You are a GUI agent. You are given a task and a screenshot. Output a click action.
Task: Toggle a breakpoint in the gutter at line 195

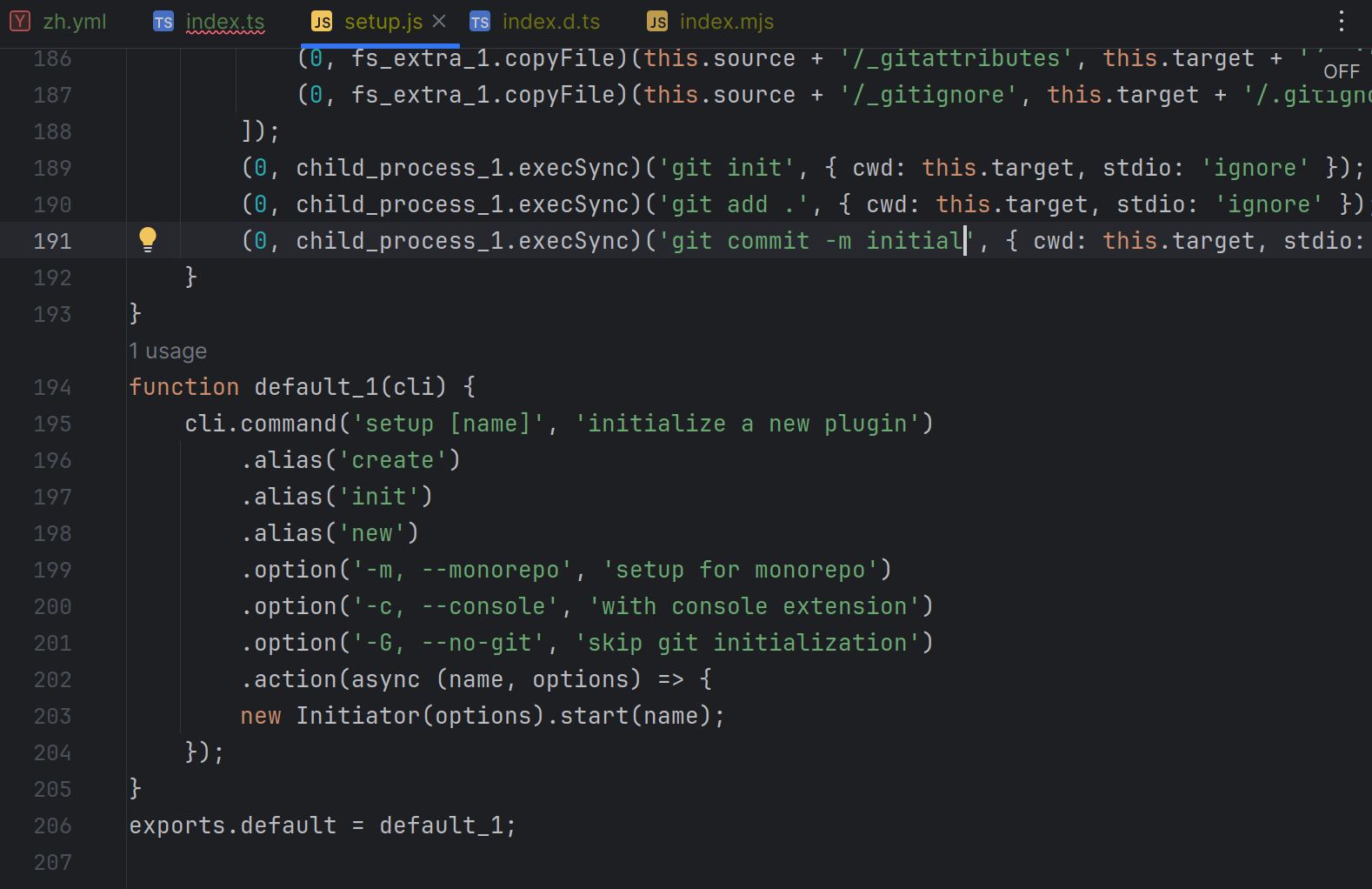click(x=153, y=424)
